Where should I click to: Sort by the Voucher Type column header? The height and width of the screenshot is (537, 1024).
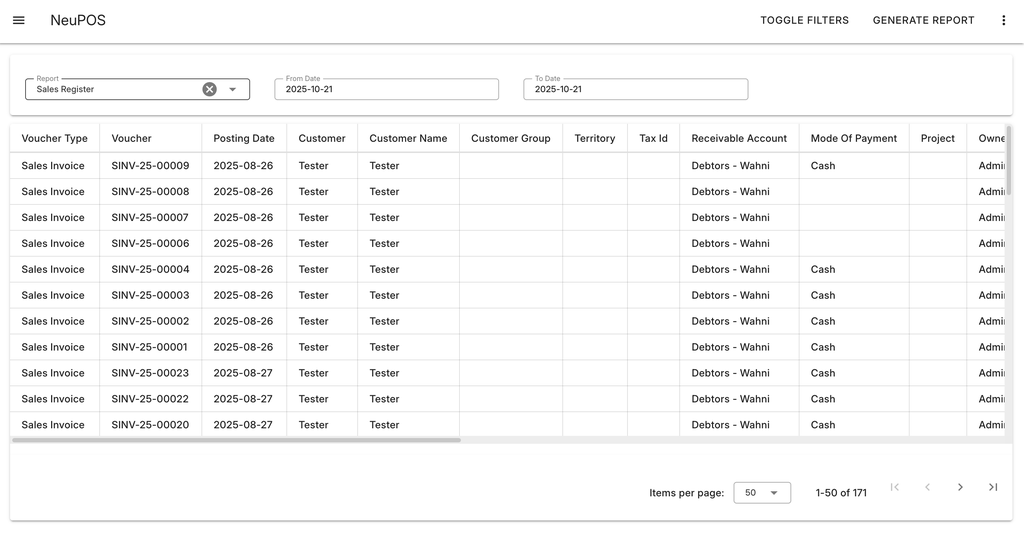[54, 138]
